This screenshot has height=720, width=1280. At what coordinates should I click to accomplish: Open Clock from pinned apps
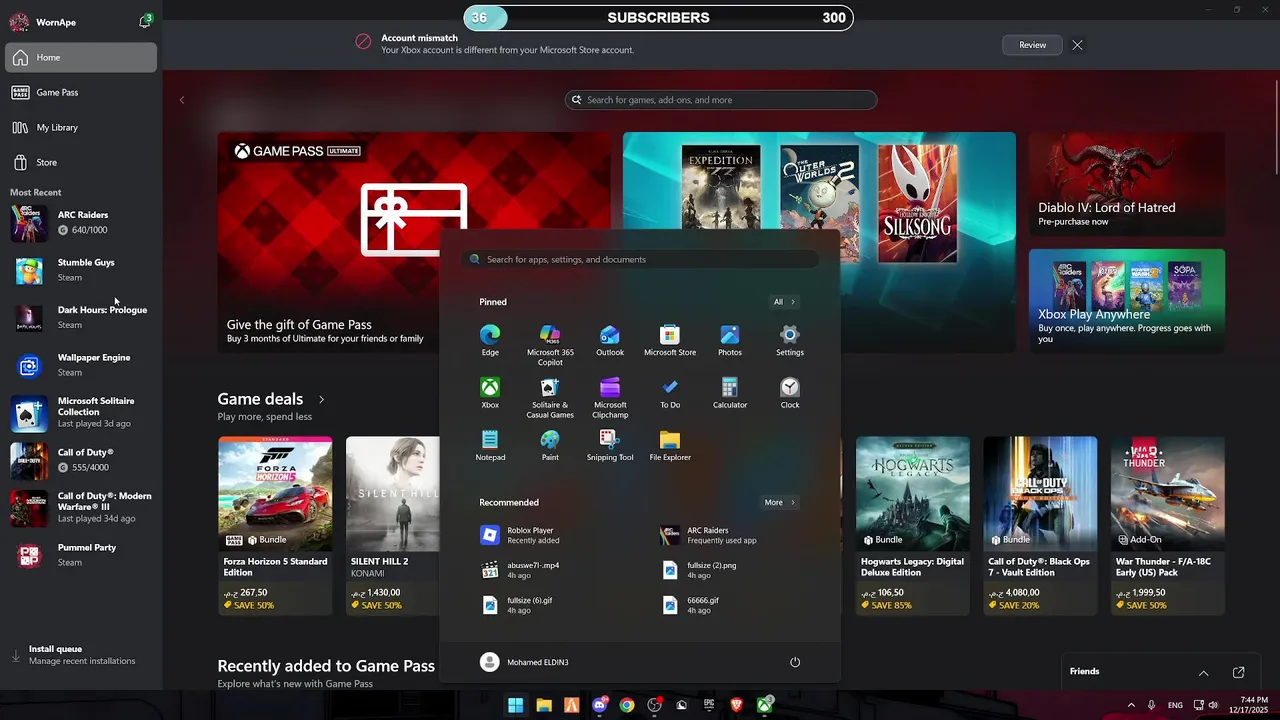[x=790, y=393]
